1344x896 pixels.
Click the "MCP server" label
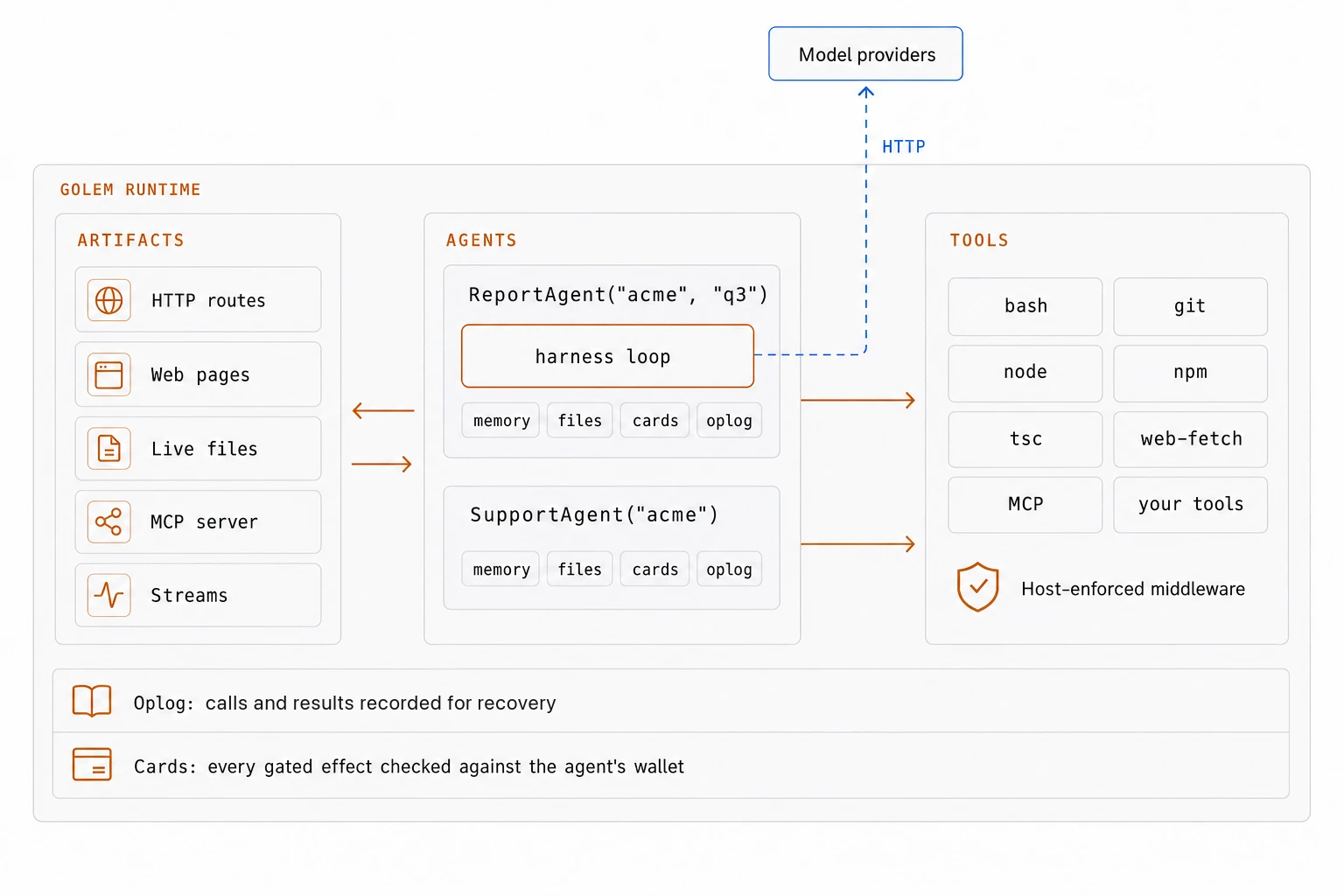(x=204, y=522)
